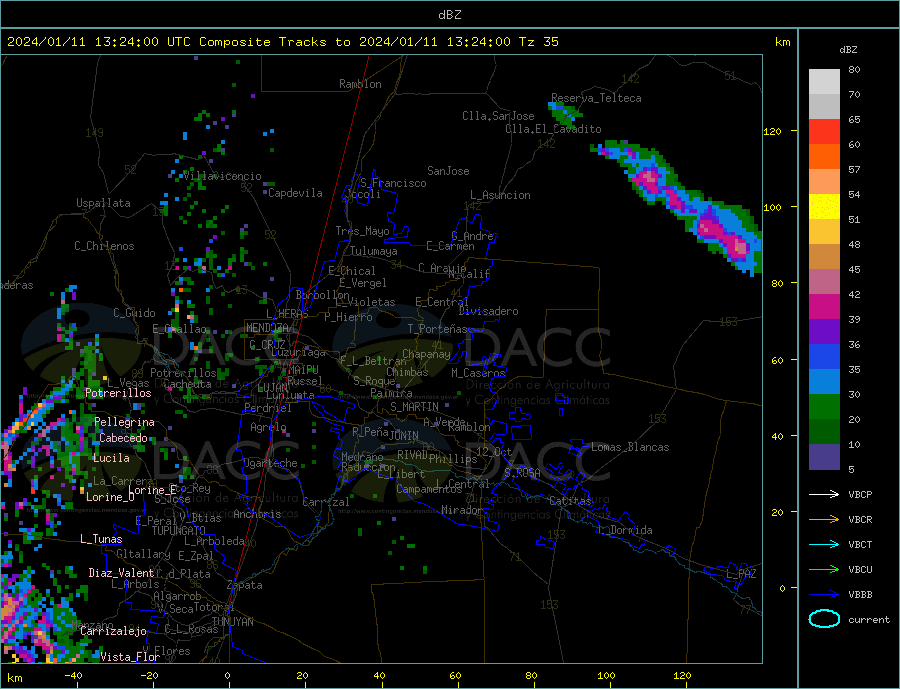This screenshot has width=900, height=689.
Task: Click the white 'Pellegrina' label
Action: pos(124,422)
